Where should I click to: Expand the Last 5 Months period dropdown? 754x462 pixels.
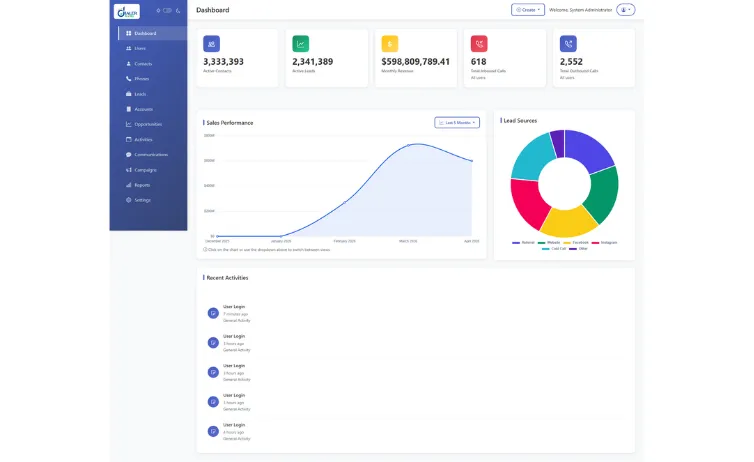pyautogui.click(x=457, y=123)
